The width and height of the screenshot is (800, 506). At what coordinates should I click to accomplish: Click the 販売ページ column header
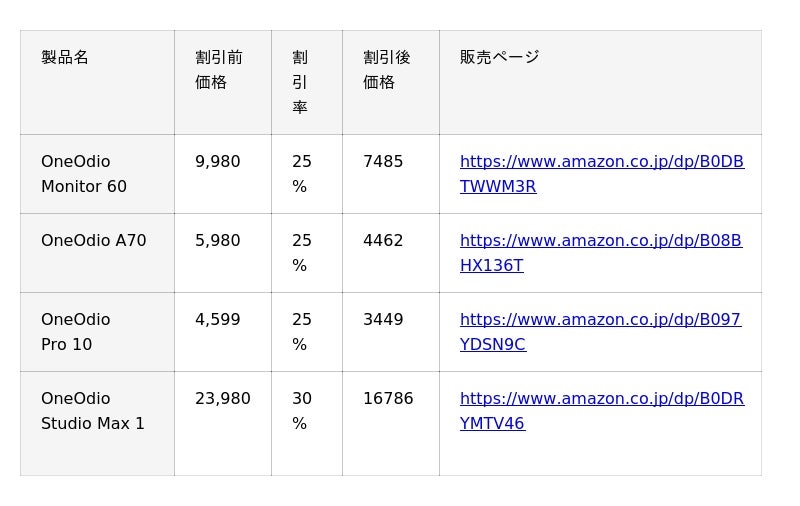pyautogui.click(x=499, y=57)
